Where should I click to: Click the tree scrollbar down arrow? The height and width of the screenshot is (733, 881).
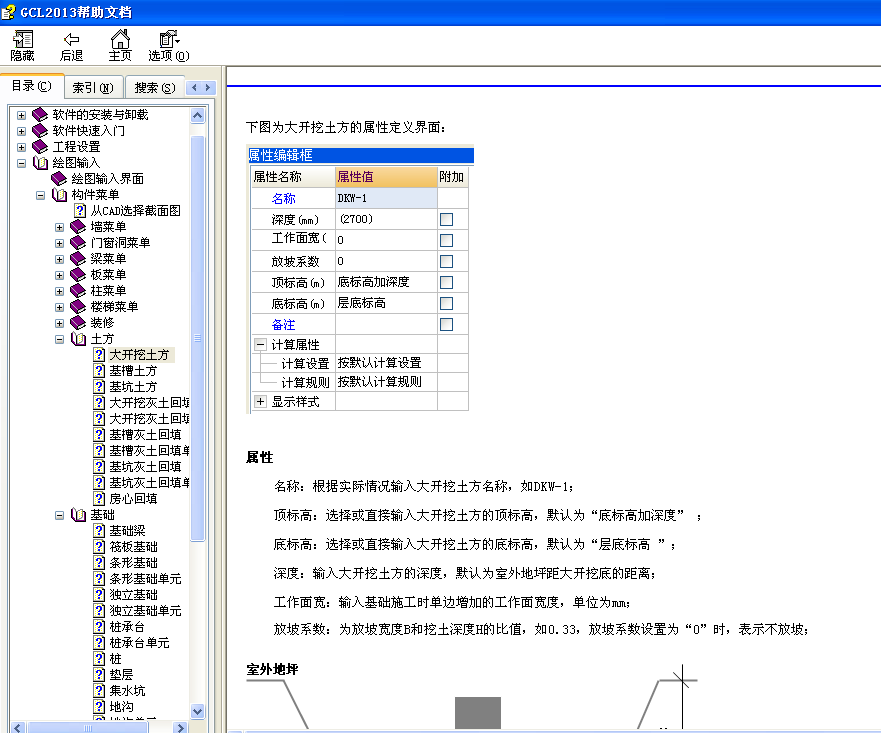pyautogui.click(x=197, y=711)
